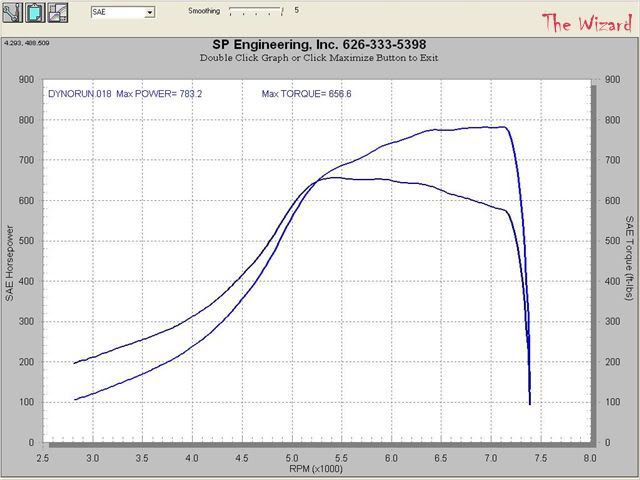Image resolution: width=640 pixels, height=480 pixels.
Task: Click the cursor coordinates readout
Action: [x=24, y=43]
